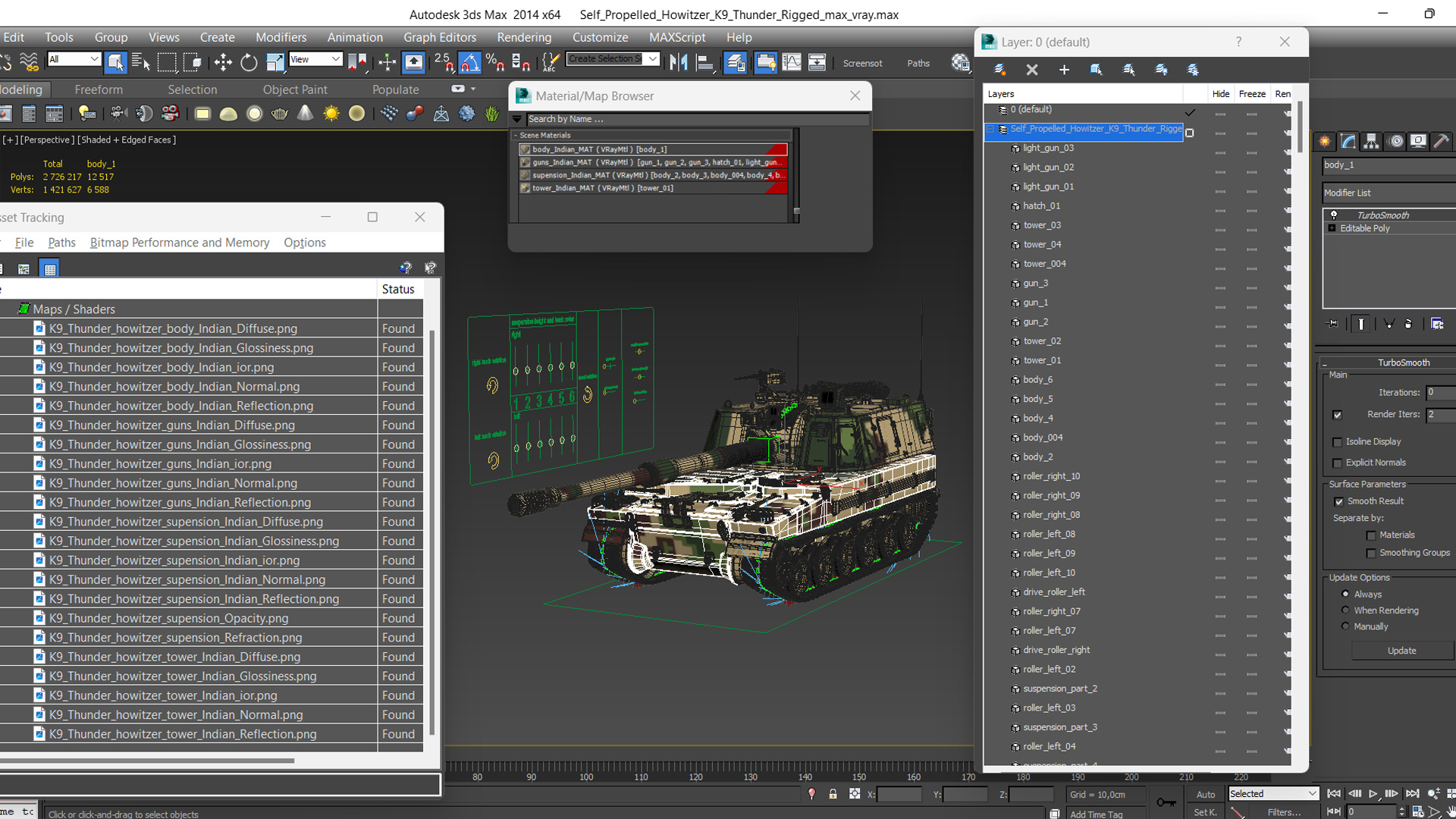Add selected objects to layer (plus icon)

point(1064,70)
